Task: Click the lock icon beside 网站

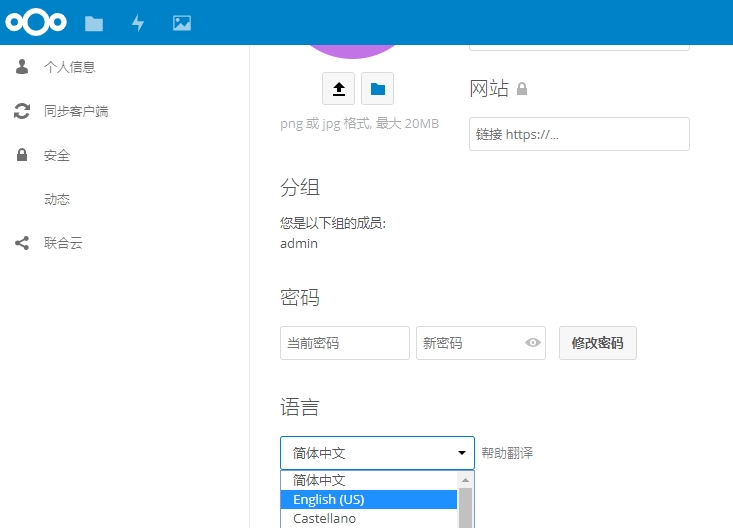Action: click(x=521, y=89)
